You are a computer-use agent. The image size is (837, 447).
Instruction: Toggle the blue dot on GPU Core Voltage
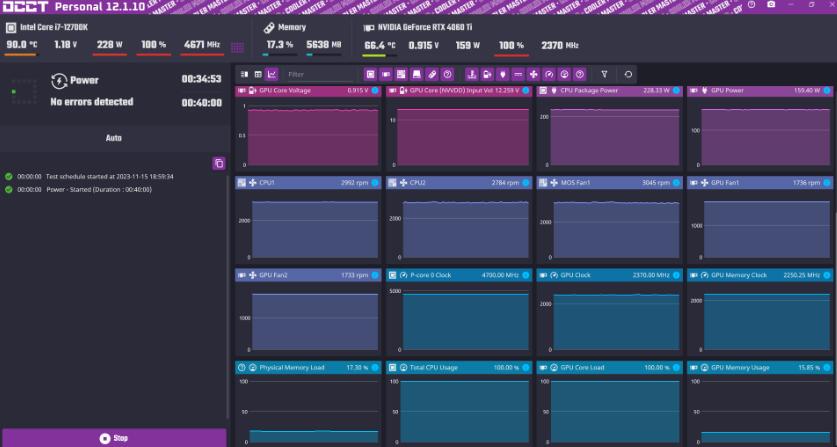(x=376, y=91)
